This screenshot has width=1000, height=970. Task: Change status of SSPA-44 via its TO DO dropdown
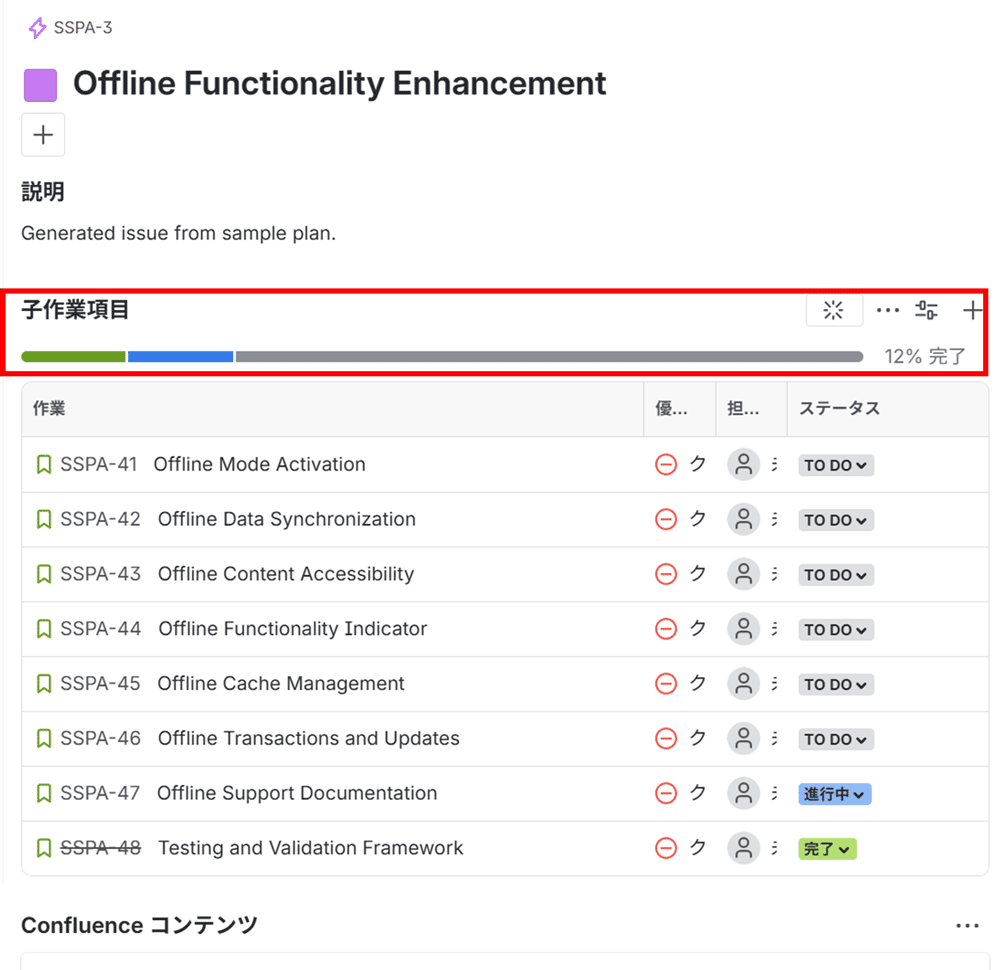click(835, 629)
